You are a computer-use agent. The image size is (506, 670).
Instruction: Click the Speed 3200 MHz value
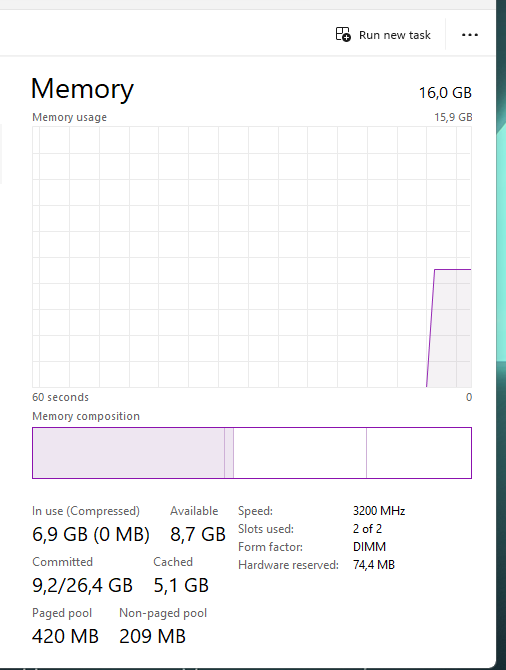point(379,511)
